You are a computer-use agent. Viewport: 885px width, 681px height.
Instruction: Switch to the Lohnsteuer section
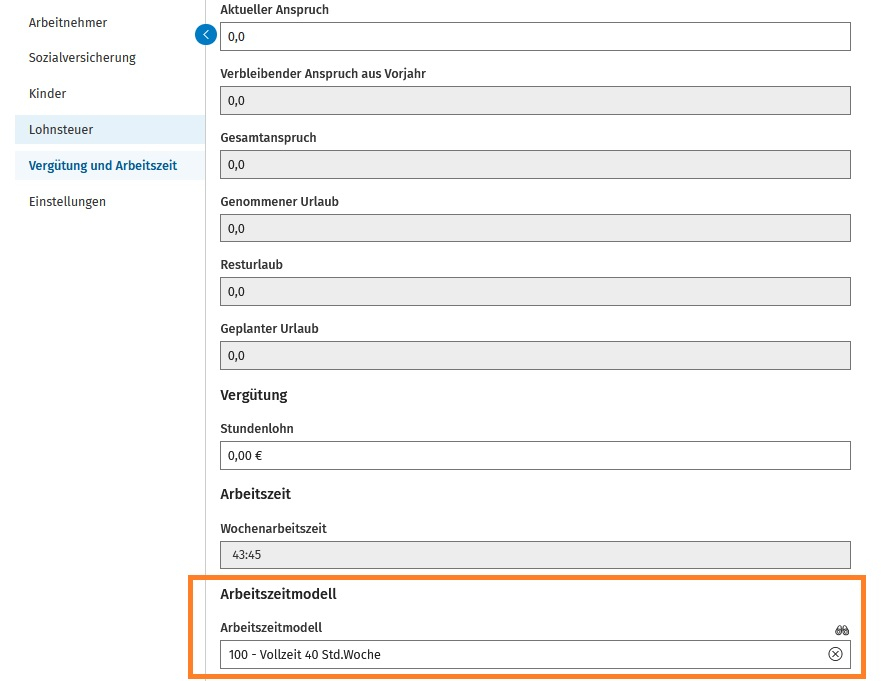click(110, 129)
